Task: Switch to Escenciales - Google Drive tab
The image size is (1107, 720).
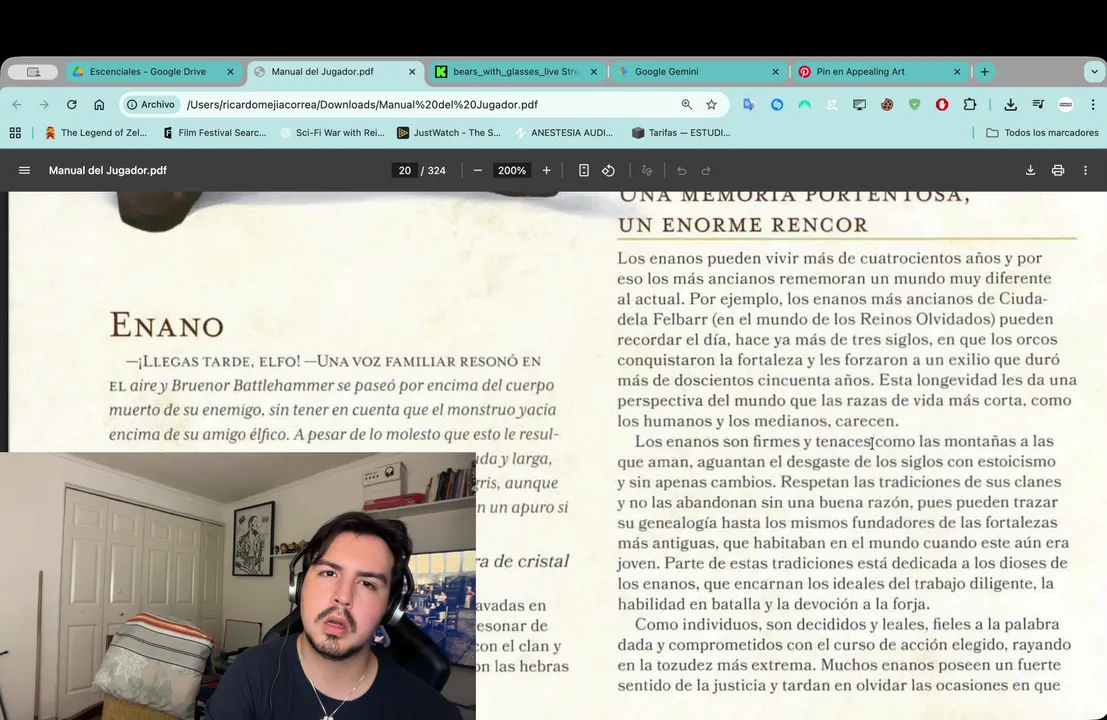Action: 147,71
